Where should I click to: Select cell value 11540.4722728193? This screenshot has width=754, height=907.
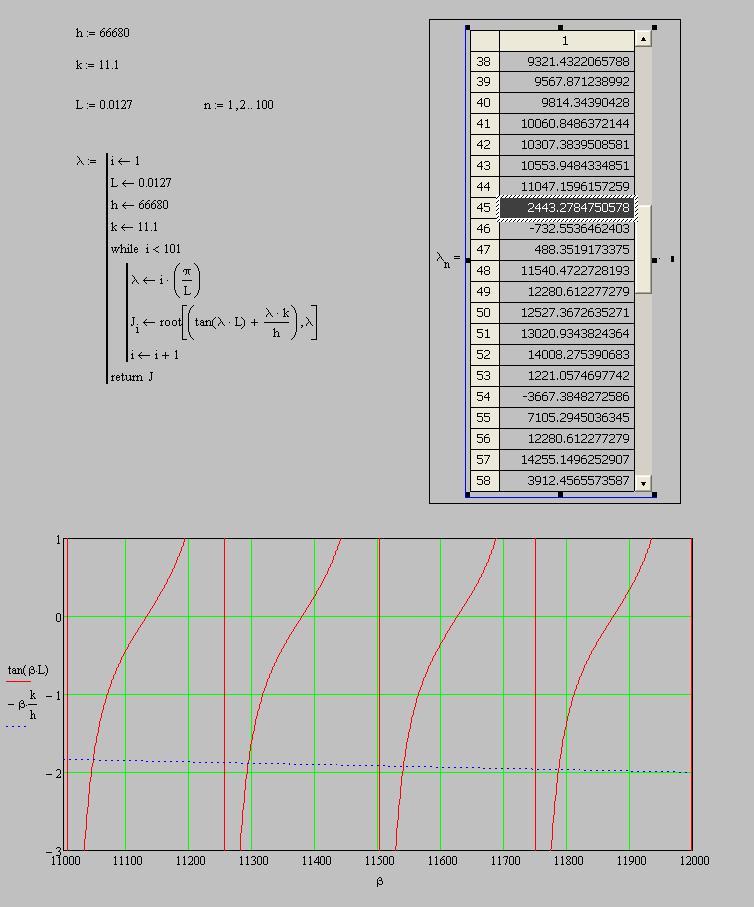click(567, 270)
